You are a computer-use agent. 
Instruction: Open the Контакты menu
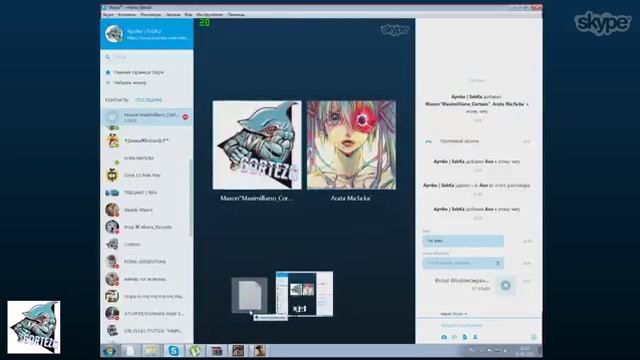click(127, 14)
